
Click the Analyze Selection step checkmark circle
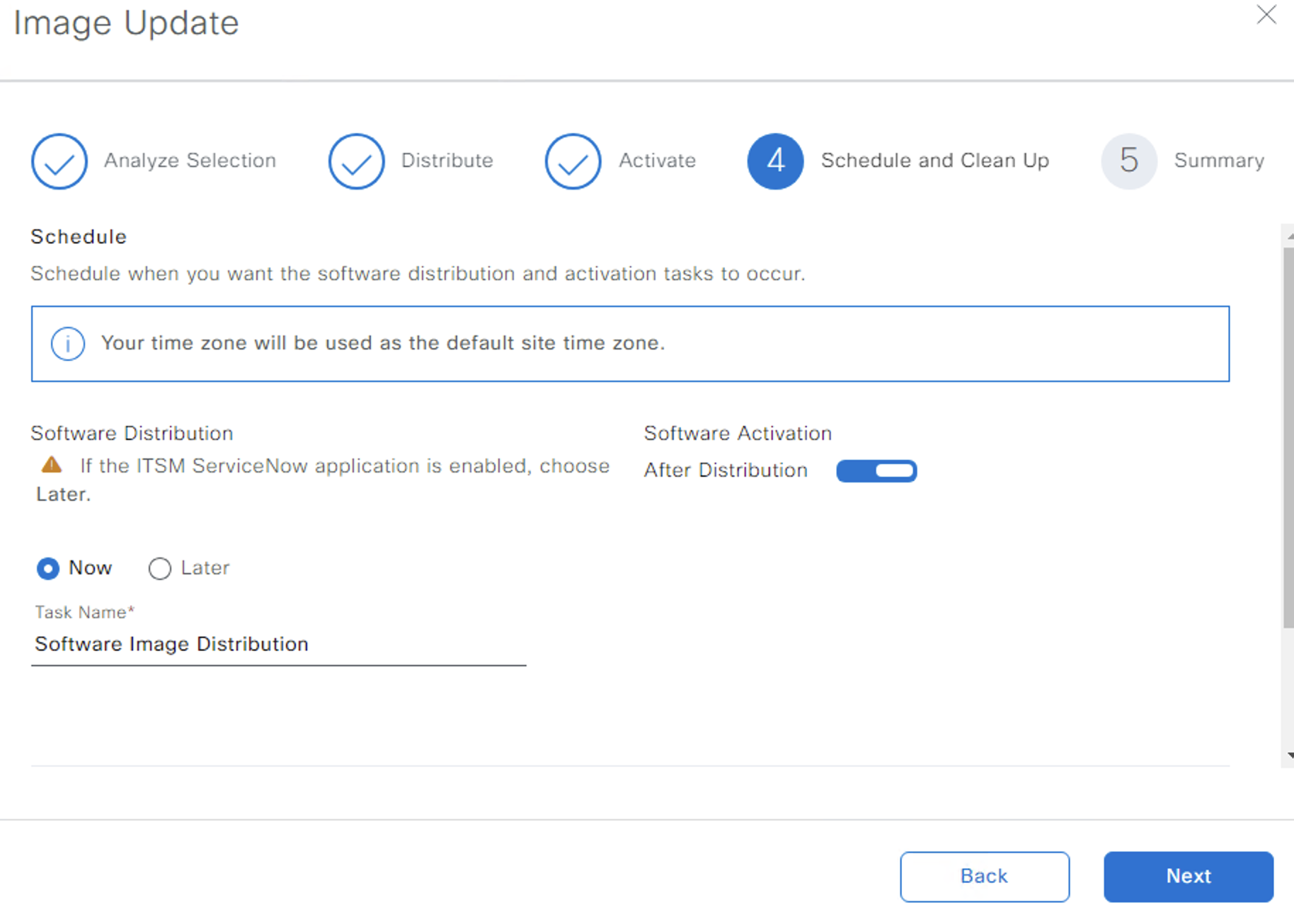(59, 161)
